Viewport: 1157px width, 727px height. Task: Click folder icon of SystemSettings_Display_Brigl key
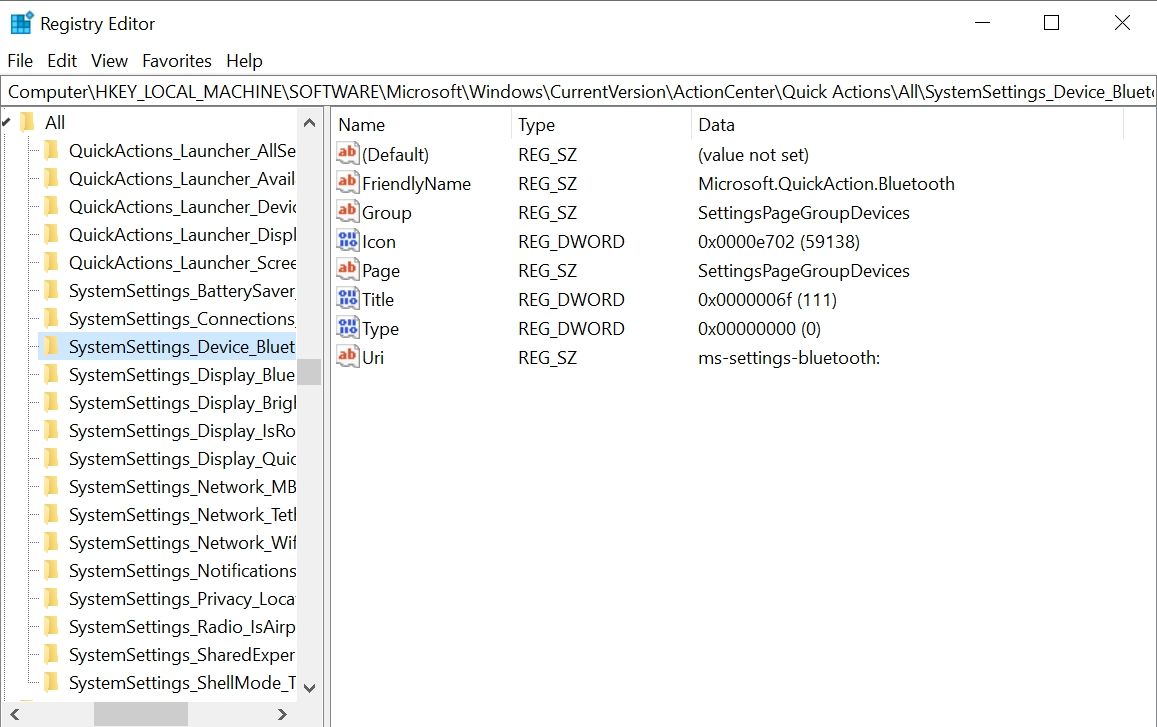click(51, 403)
